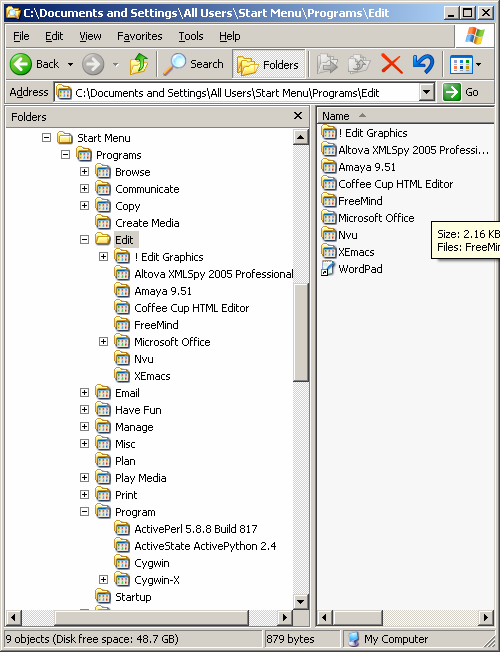Screen dimensions: 500x652
Task: Collapse the Edit folder node
Action: pos(84,240)
